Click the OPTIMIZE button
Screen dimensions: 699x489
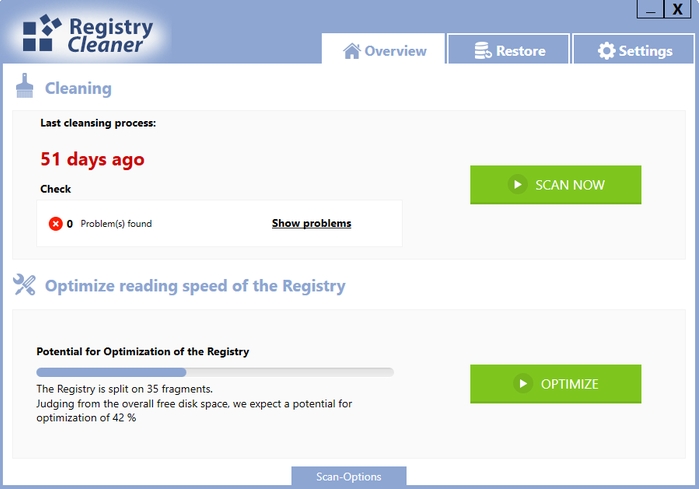555,384
